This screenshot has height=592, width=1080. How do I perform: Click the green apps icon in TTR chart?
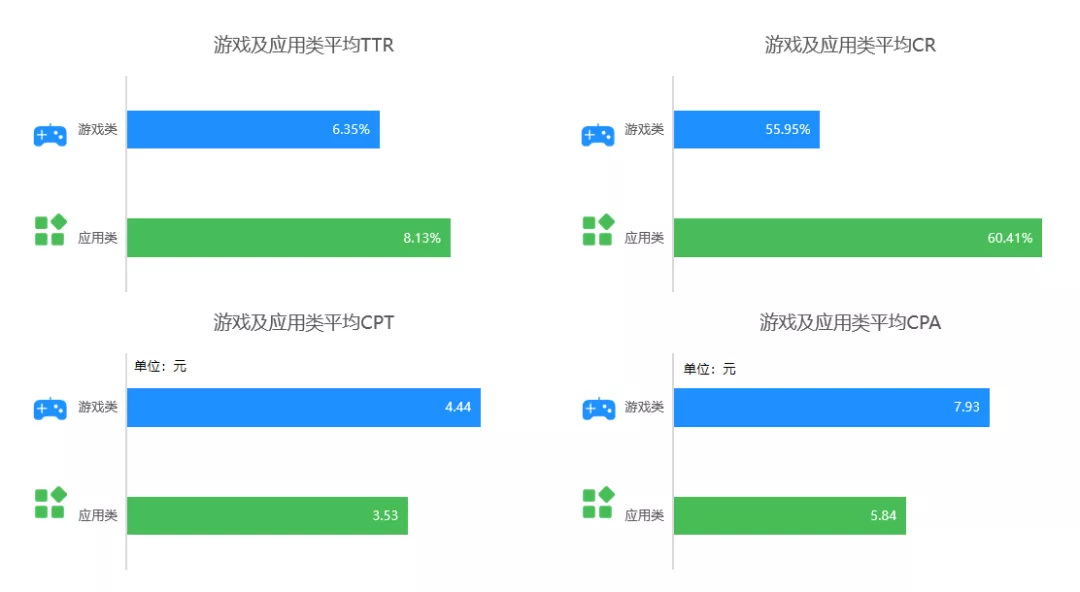pyautogui.click(x=50, y=230)
